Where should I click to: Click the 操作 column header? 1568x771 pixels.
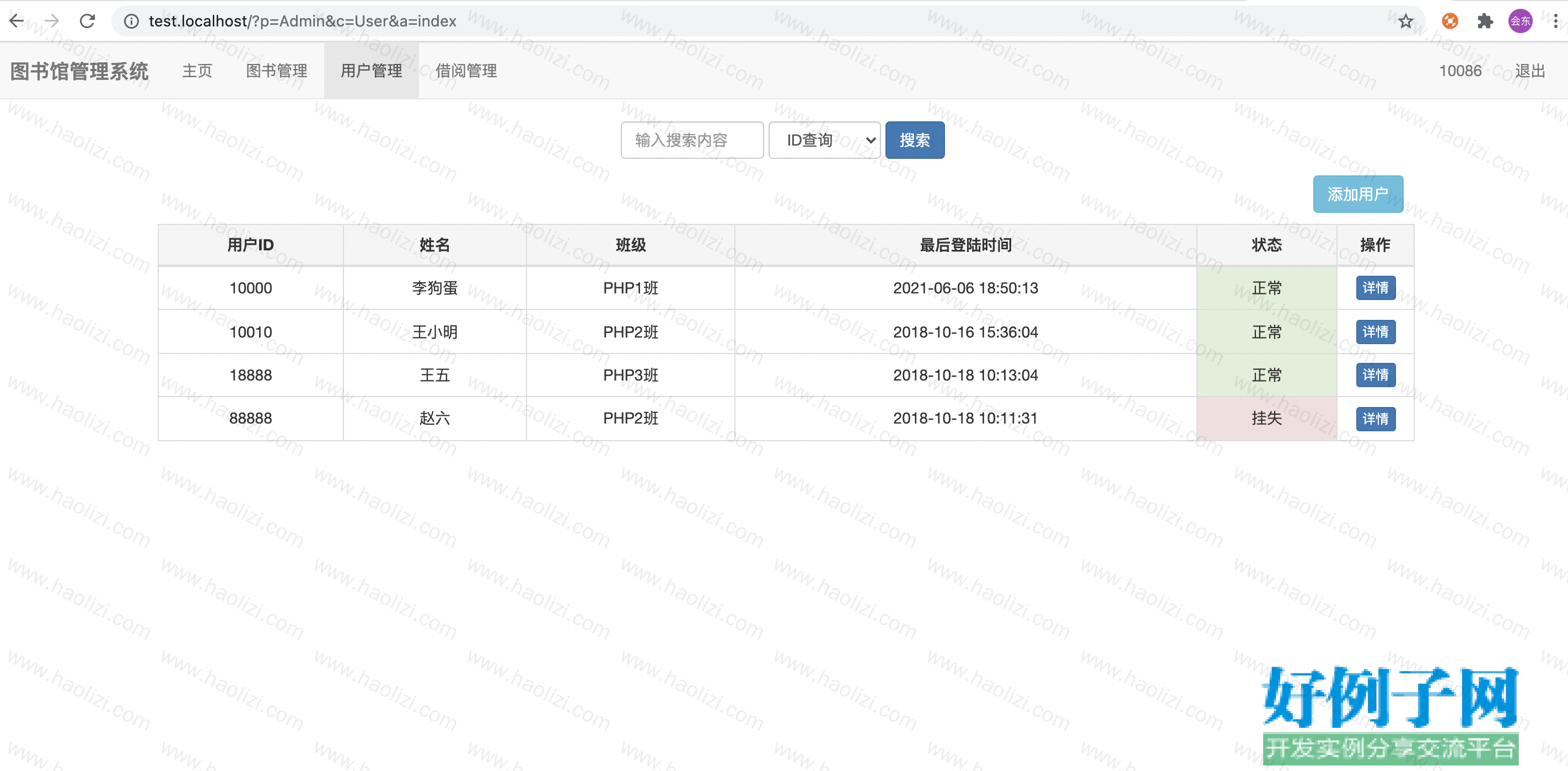(x=1375, y=245)
